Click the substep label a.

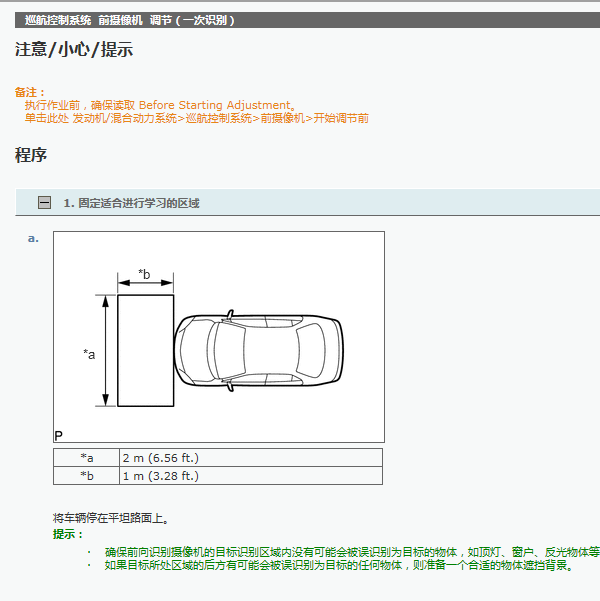pos(33,238)
